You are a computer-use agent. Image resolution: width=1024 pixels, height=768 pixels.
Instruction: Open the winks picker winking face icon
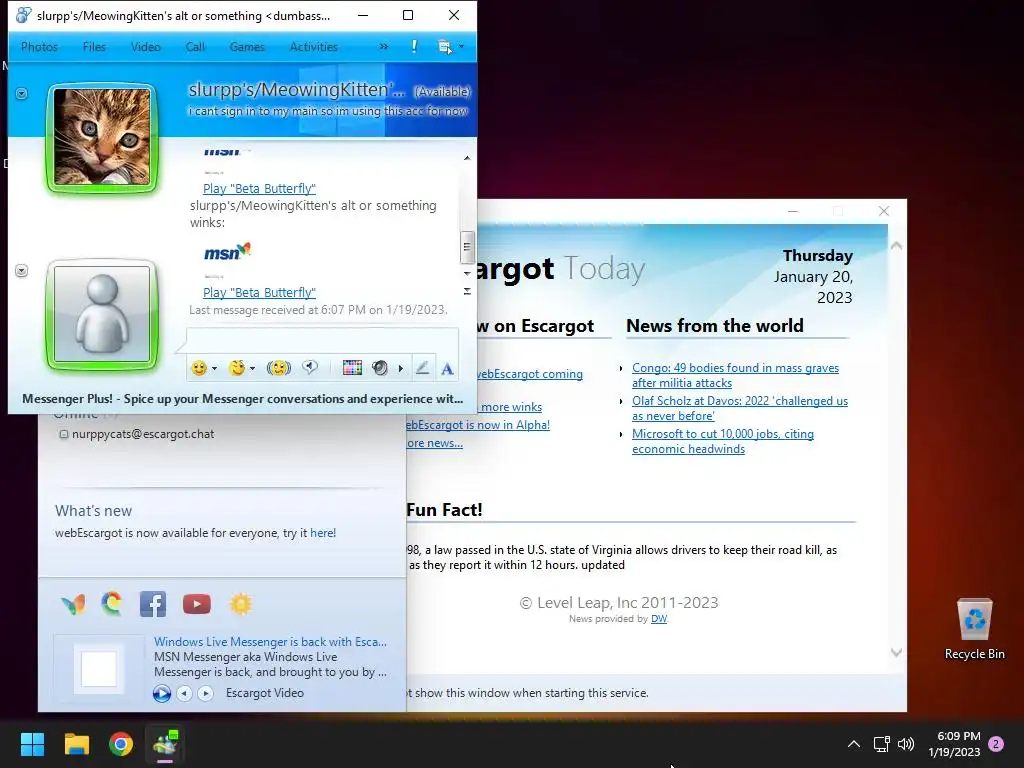coord(236,368)
